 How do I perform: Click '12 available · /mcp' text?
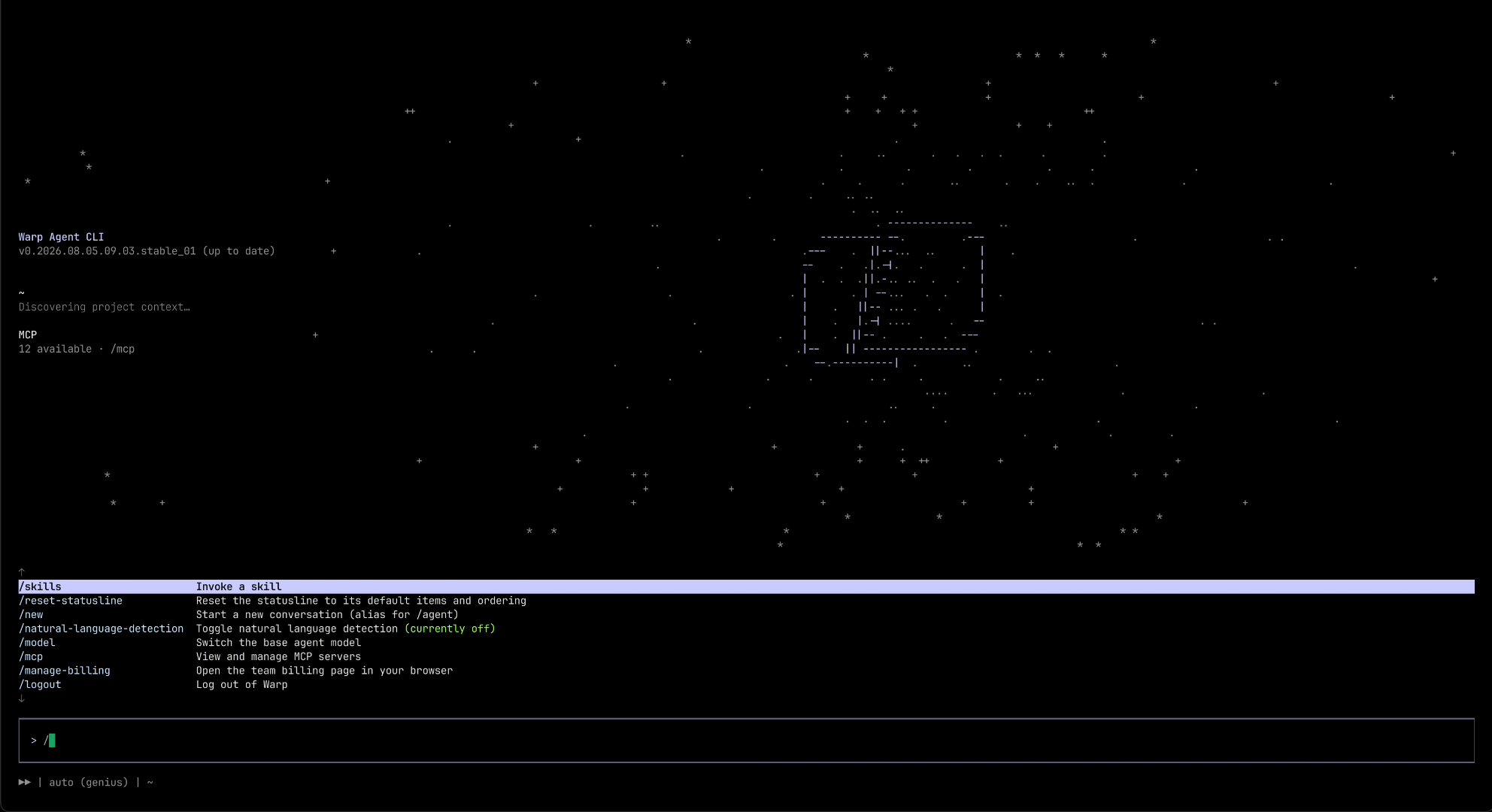click(x=77, y=349)
